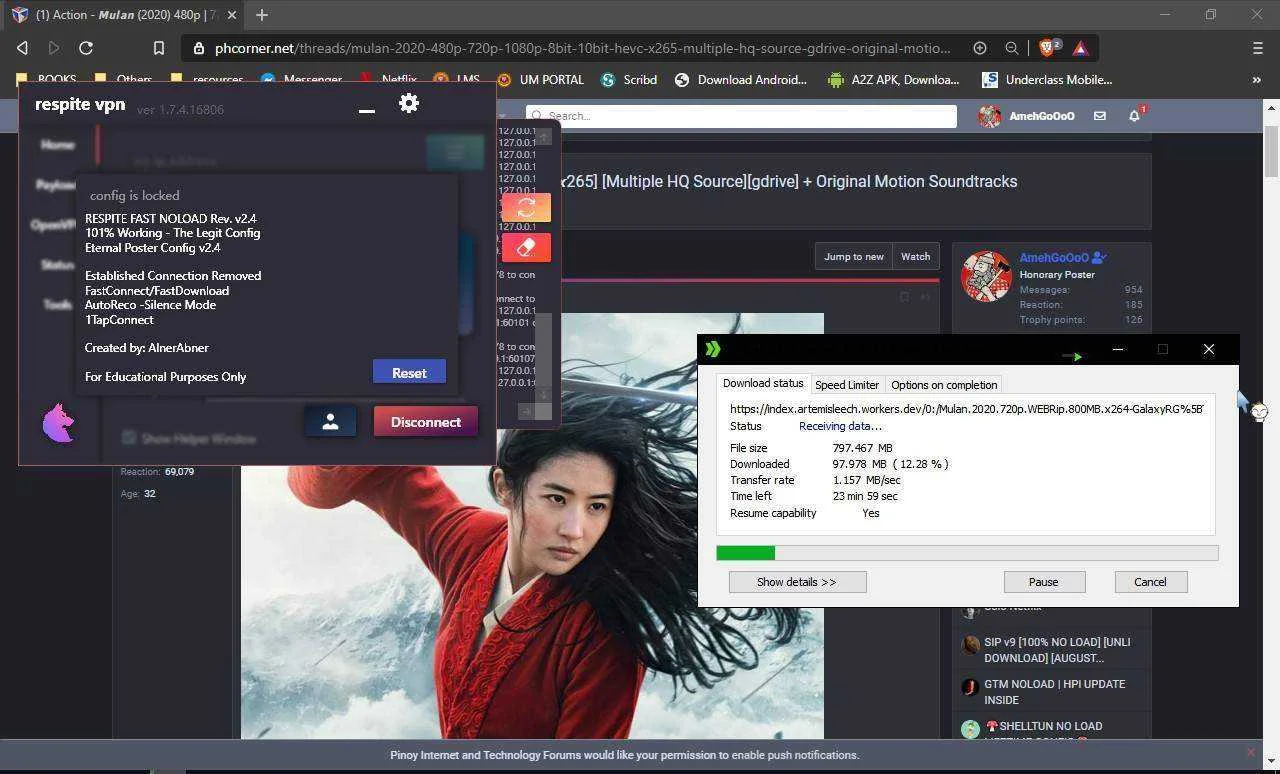Open Underclass Mobile bookmark
Screen dimensions: 1280x774
pos(1047,80)
